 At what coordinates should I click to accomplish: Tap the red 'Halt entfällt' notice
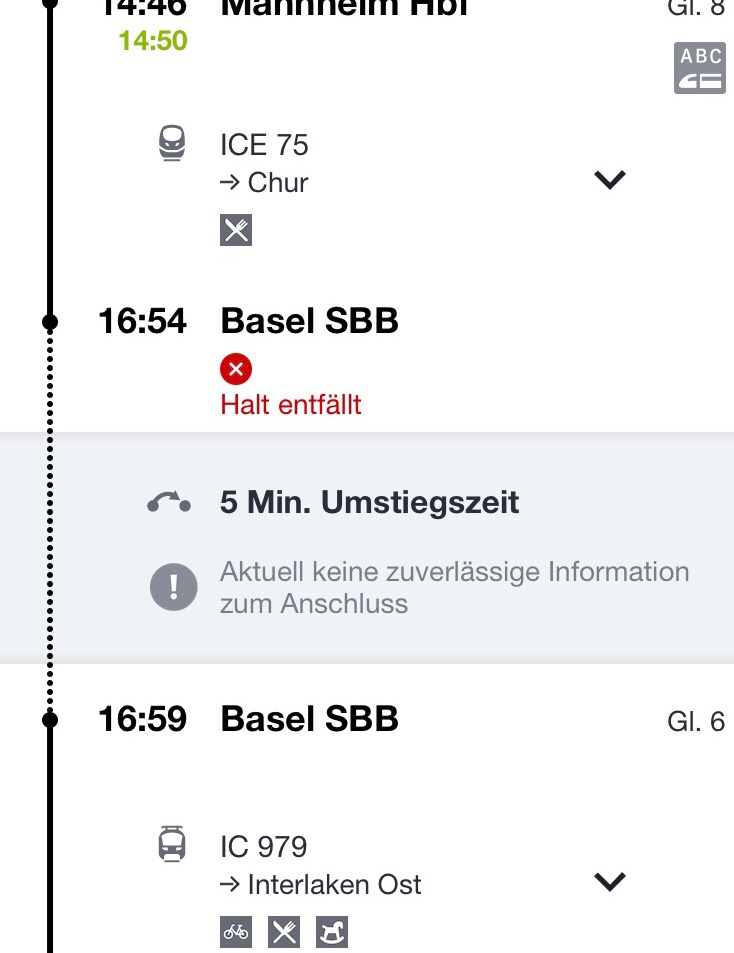[291, 405]
